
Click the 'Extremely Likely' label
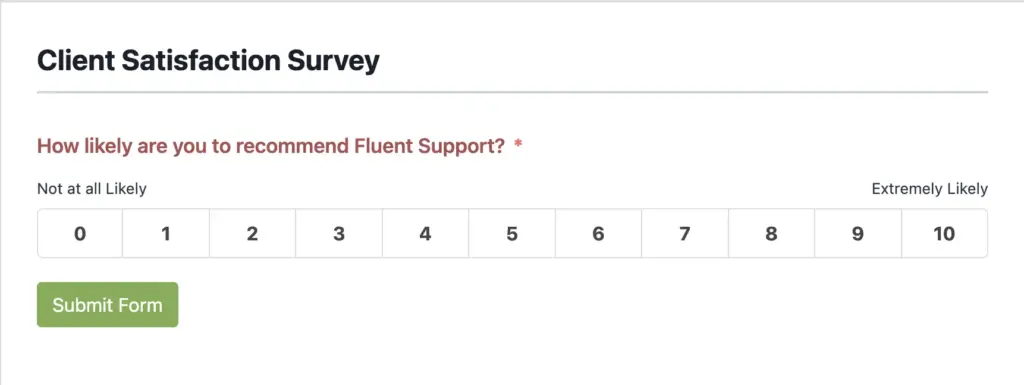click(930, 189)
